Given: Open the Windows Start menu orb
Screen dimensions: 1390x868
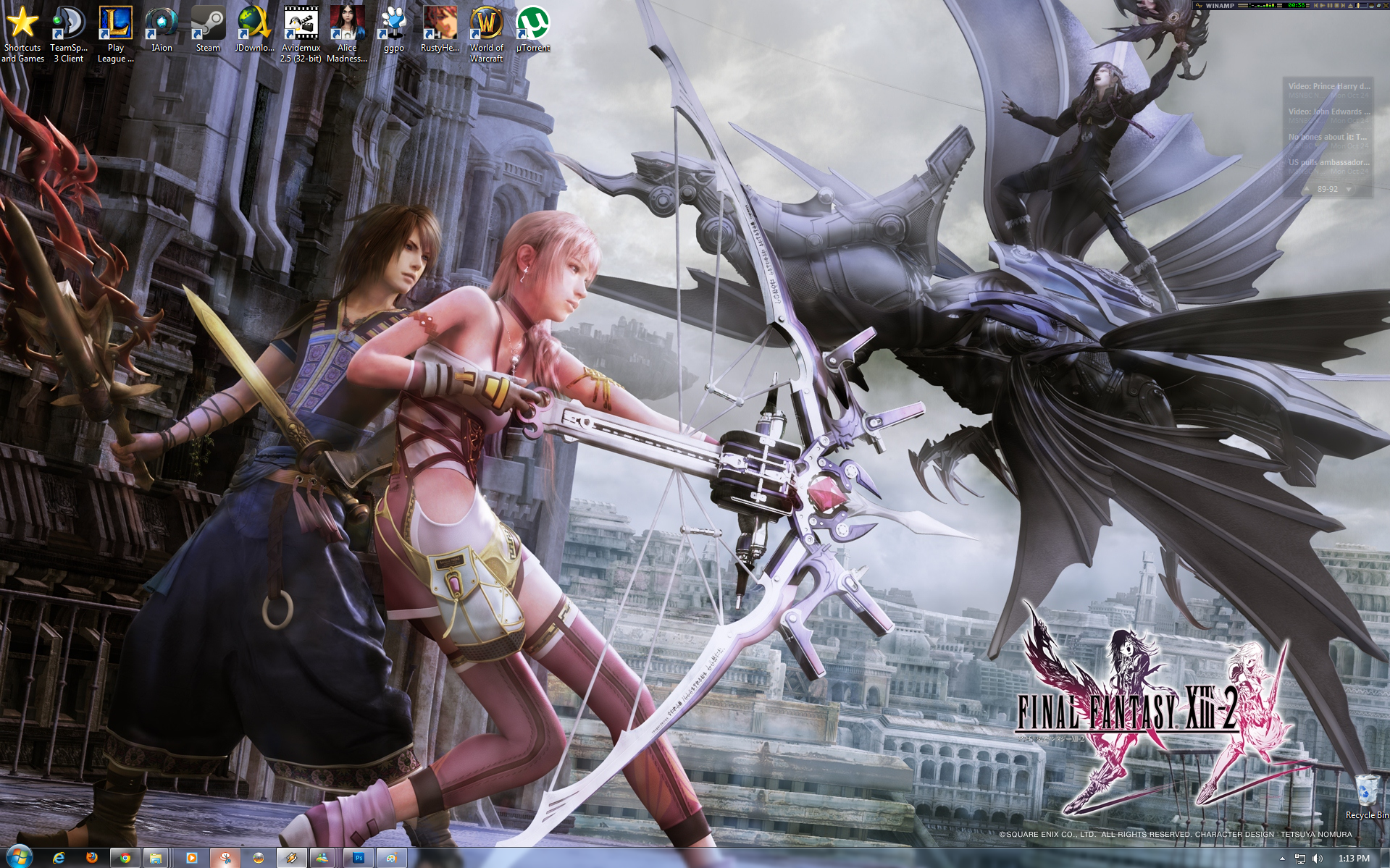Looking at the screenshot, I should [x=19, y=857].
